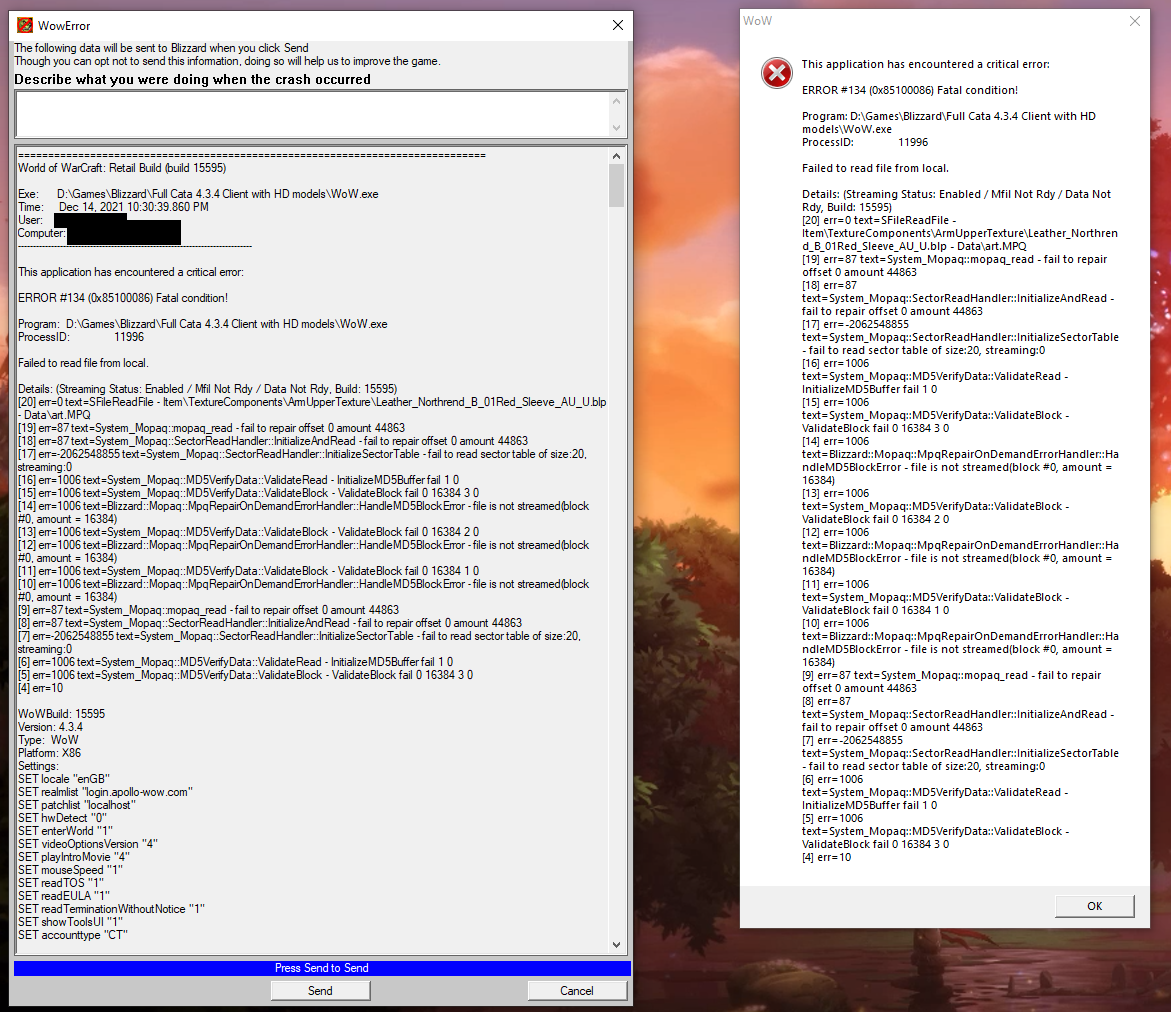Close the WoW critical error dialog

[x=1134, y=21]
